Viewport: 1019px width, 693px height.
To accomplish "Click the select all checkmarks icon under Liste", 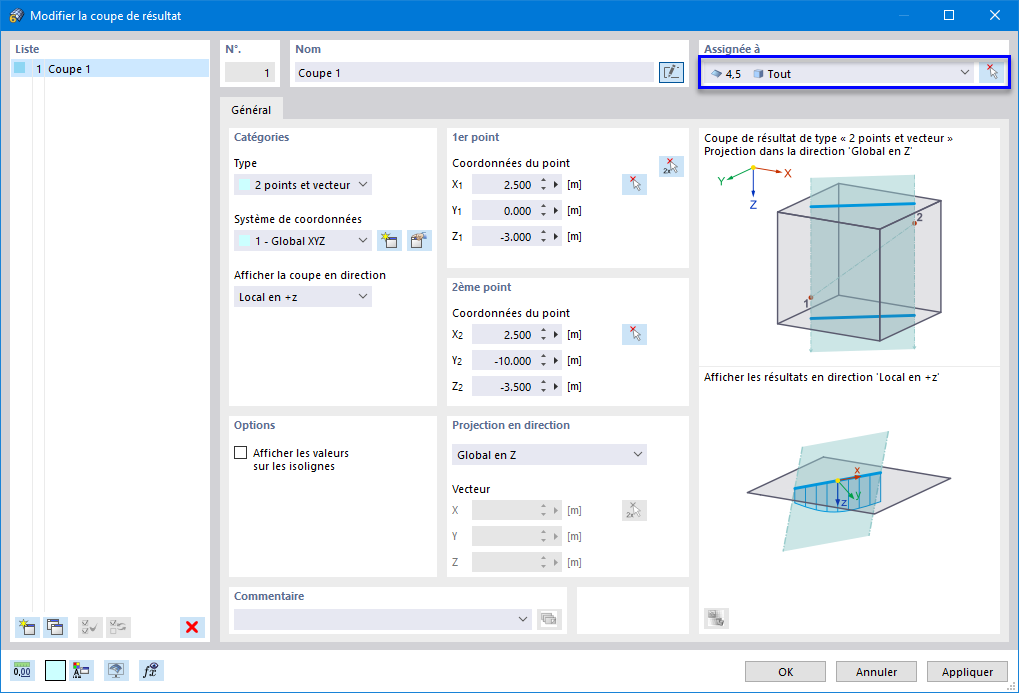I will click(x=90, y=627).
